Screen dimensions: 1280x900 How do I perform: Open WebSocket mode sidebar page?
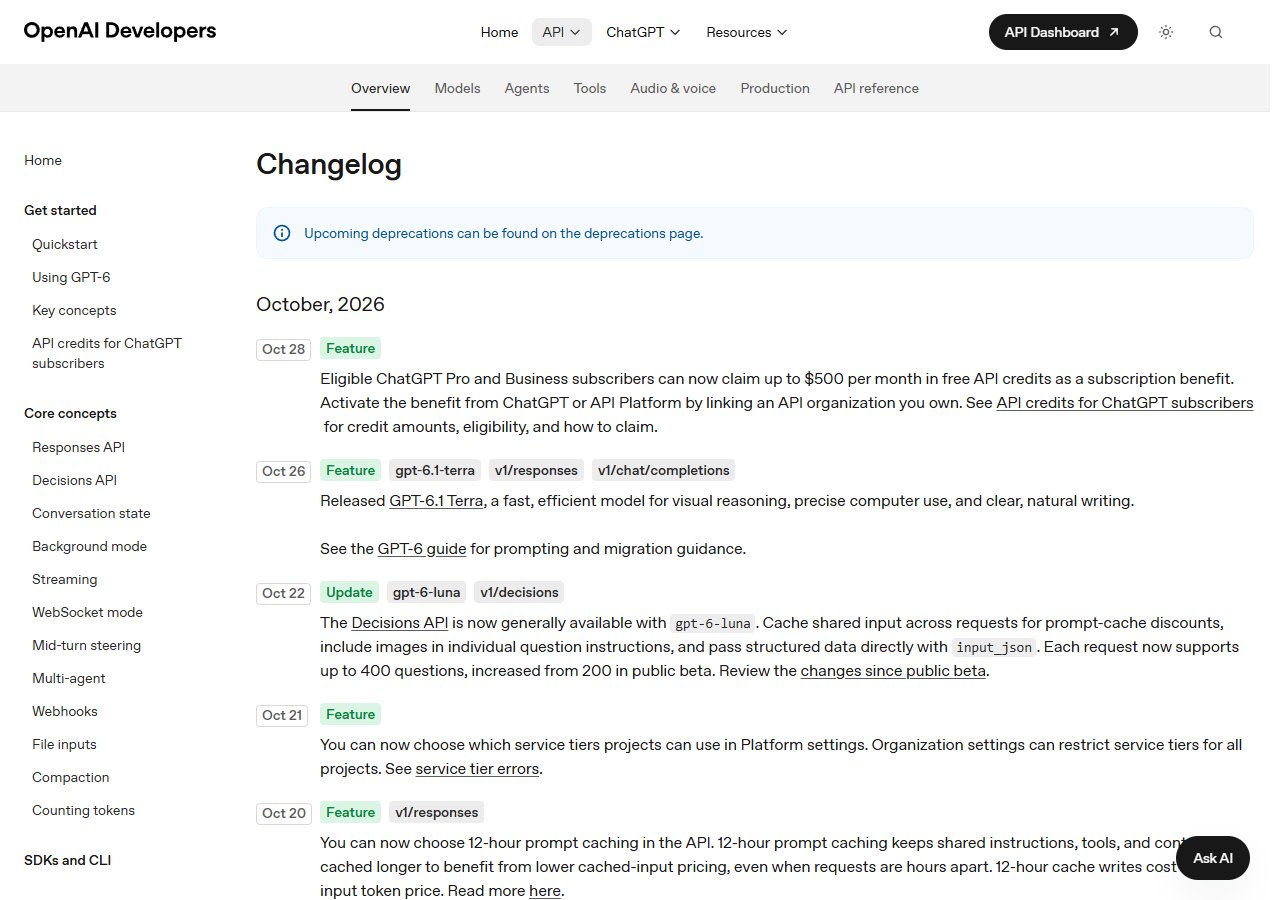pos(87,612)
